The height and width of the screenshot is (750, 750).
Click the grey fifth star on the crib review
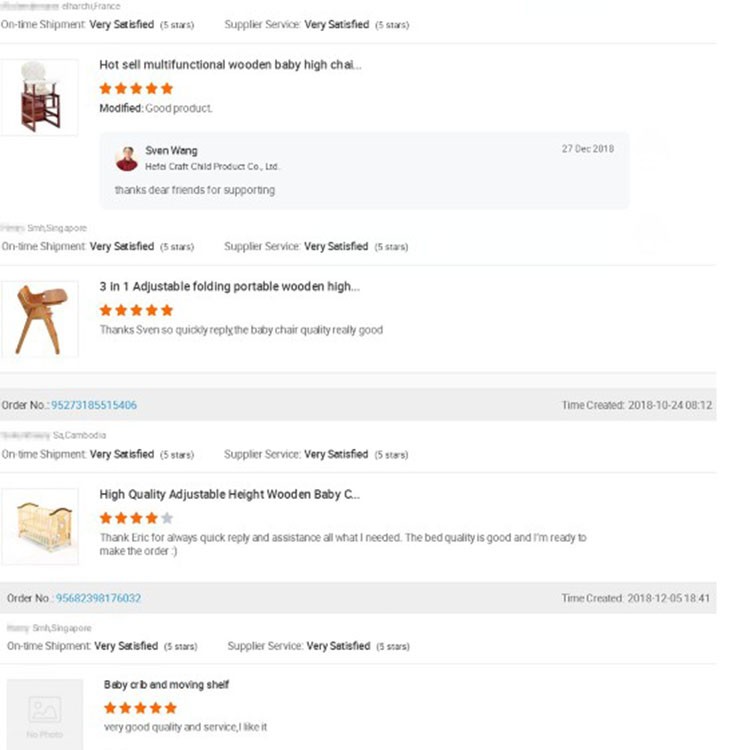click(x=167, y=518)
